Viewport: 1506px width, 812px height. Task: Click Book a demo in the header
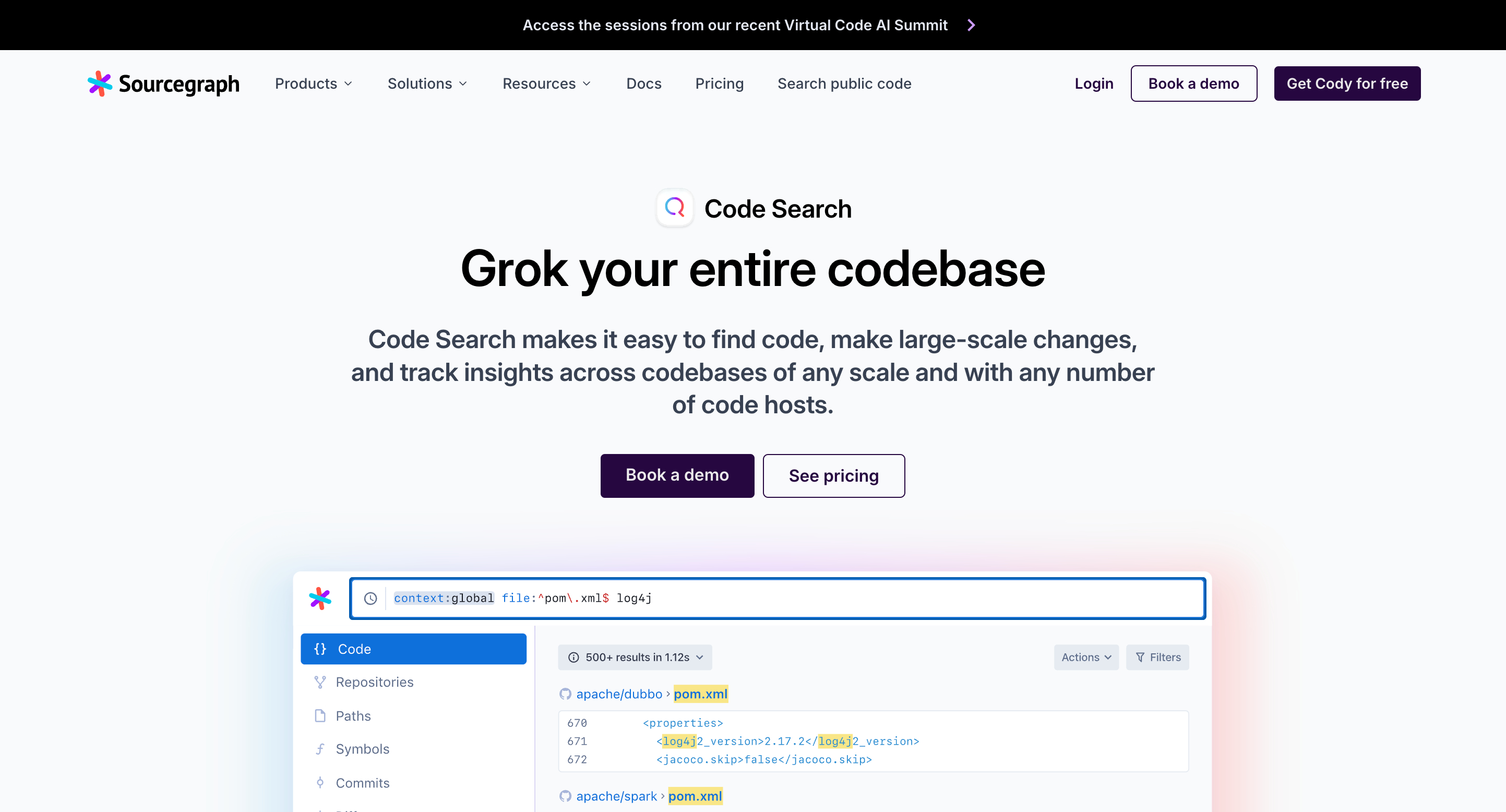(1194, 83)
